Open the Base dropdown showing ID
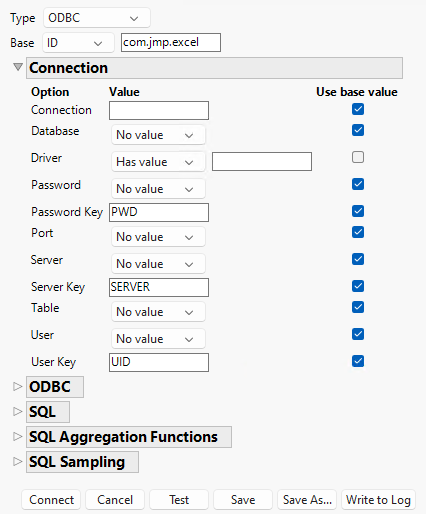Screen dimensions: 426x514 (78, 43)
